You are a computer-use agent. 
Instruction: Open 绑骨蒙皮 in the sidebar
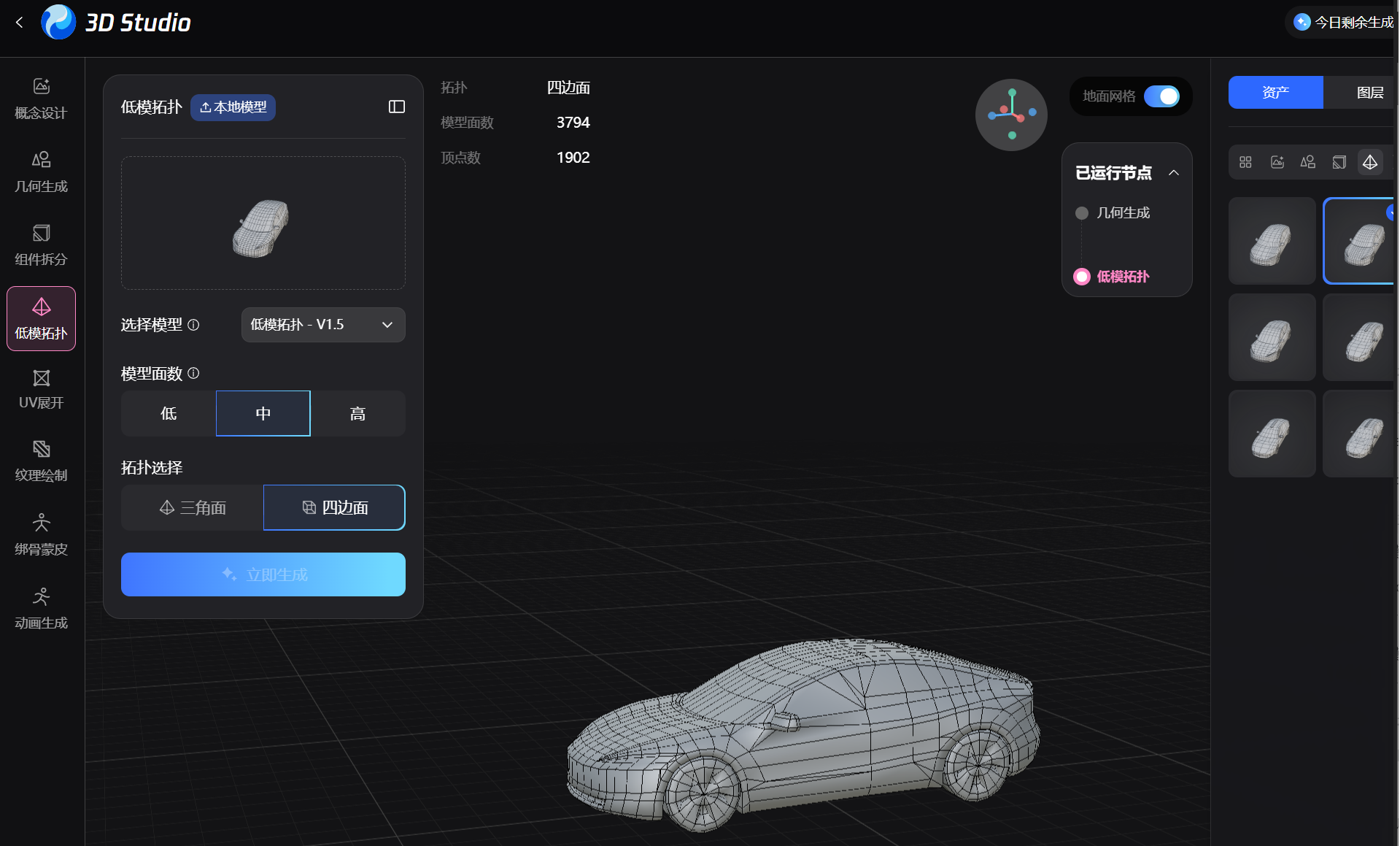pos(41,535)
